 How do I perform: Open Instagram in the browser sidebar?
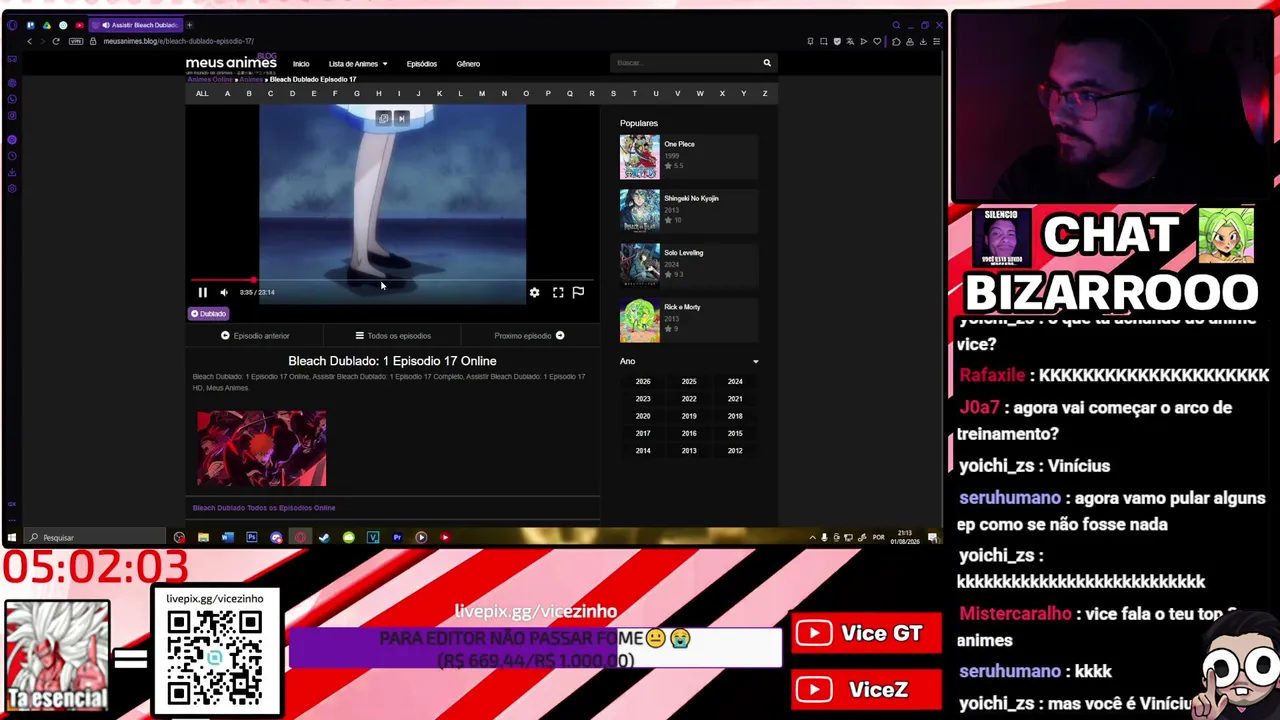(12, 116)
